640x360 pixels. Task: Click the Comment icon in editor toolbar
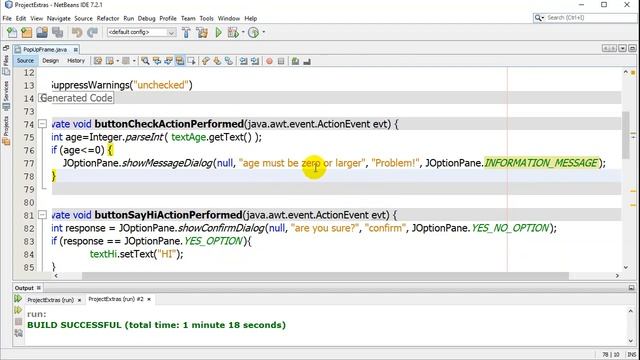[296, 61]
